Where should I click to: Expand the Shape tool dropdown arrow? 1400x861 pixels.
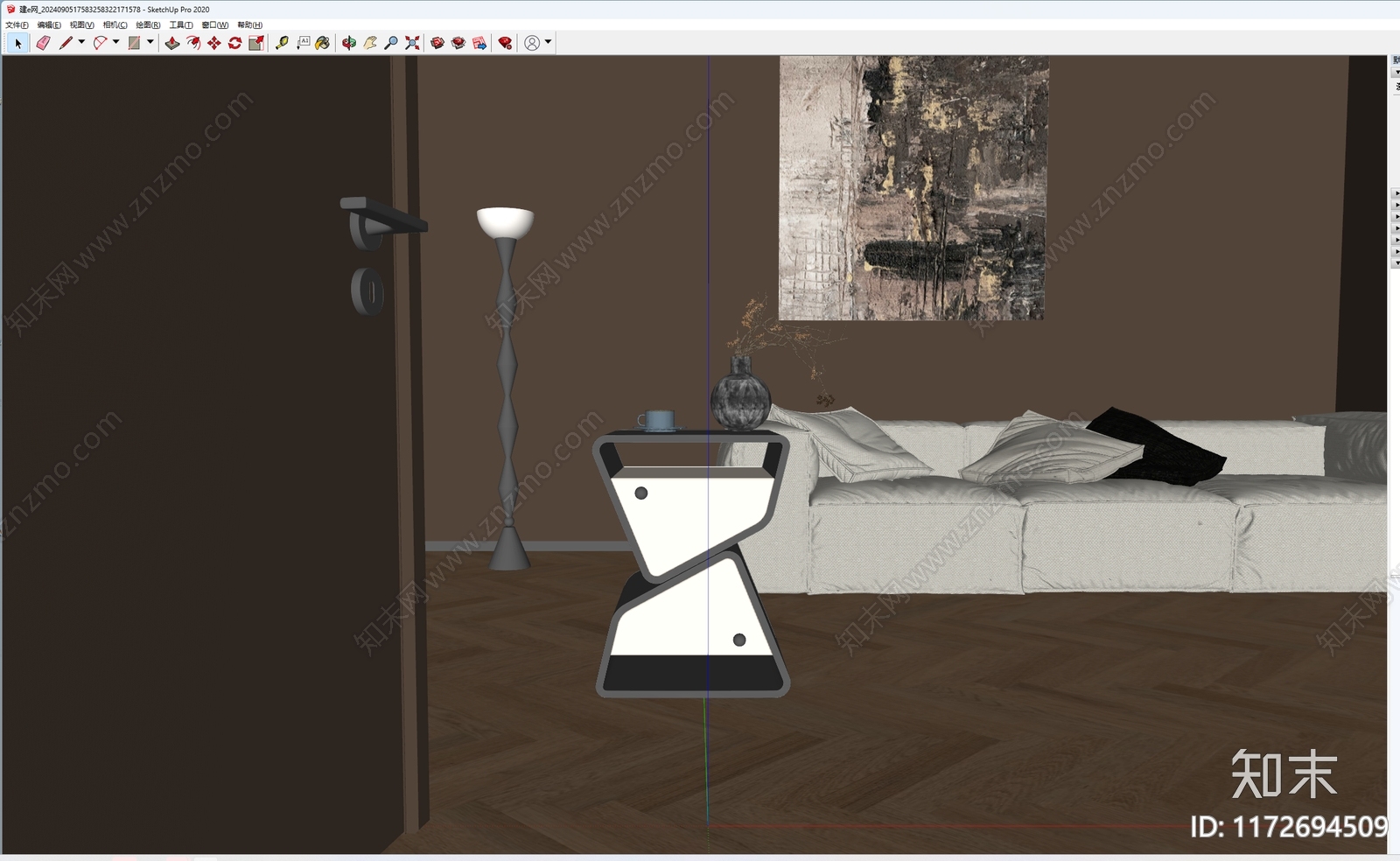click(x=150, y=42)
